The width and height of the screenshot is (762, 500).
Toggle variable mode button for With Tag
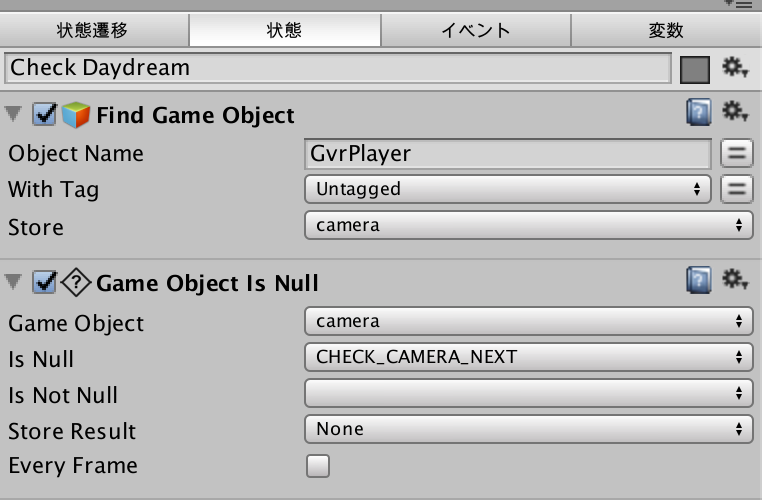(x=737, y=189)
